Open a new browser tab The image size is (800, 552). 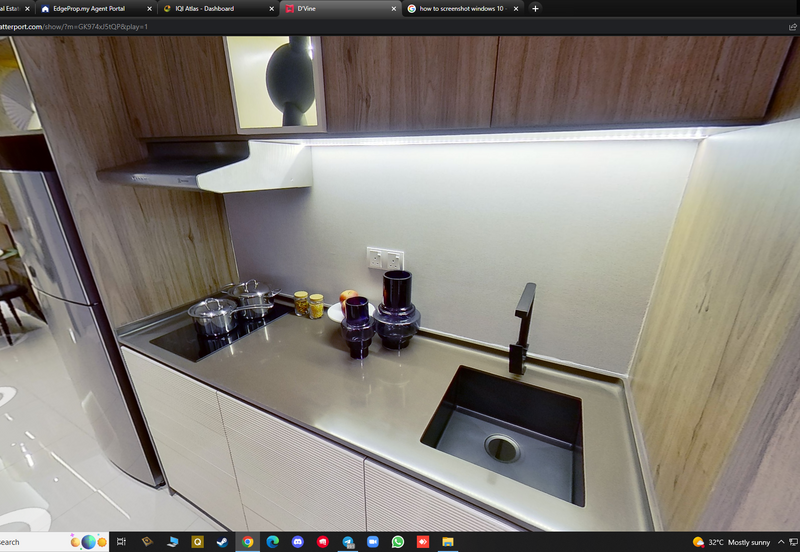coord(535,8)
